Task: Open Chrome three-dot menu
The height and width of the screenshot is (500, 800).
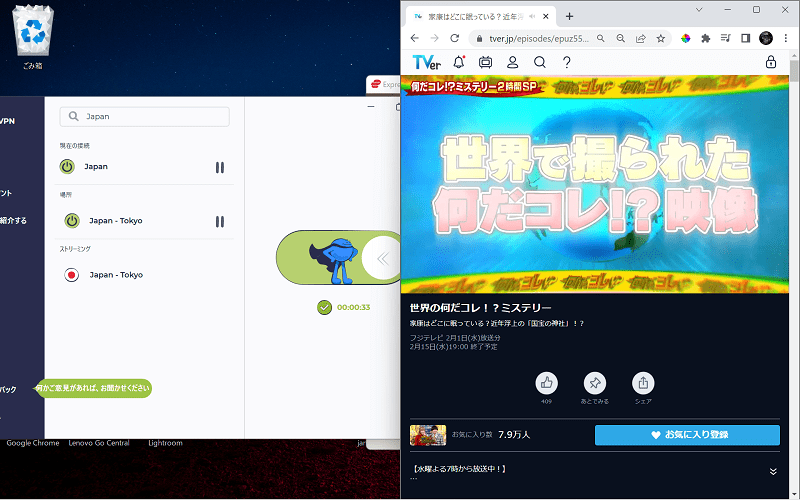Action: pyautogui.click(x=786, y=38)
